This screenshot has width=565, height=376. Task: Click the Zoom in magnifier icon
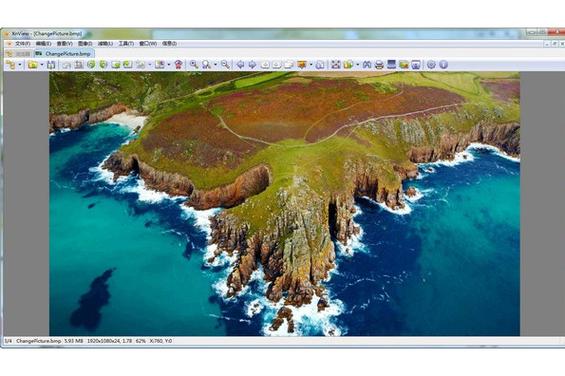pyautogui.click(x=194, y=65)
